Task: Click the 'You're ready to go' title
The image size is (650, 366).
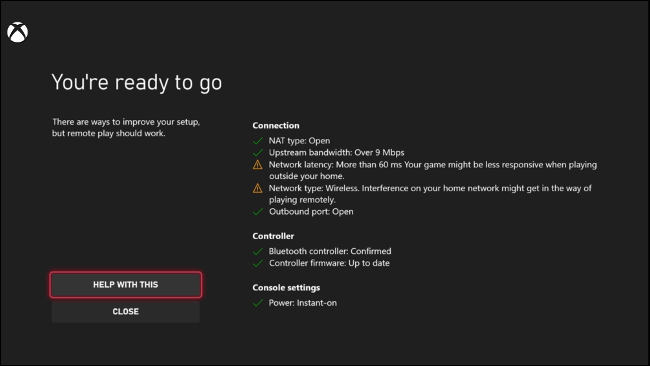Action: [137, 83]
